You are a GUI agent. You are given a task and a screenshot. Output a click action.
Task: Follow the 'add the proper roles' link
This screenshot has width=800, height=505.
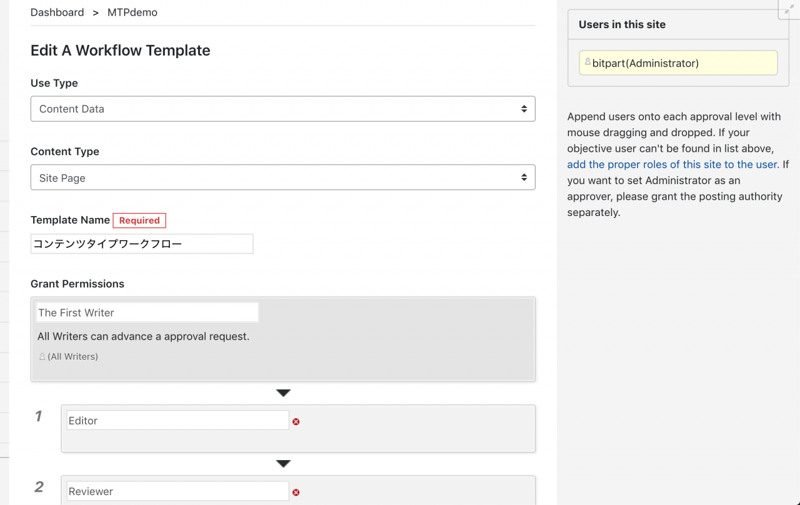click(x=672, y=165)
